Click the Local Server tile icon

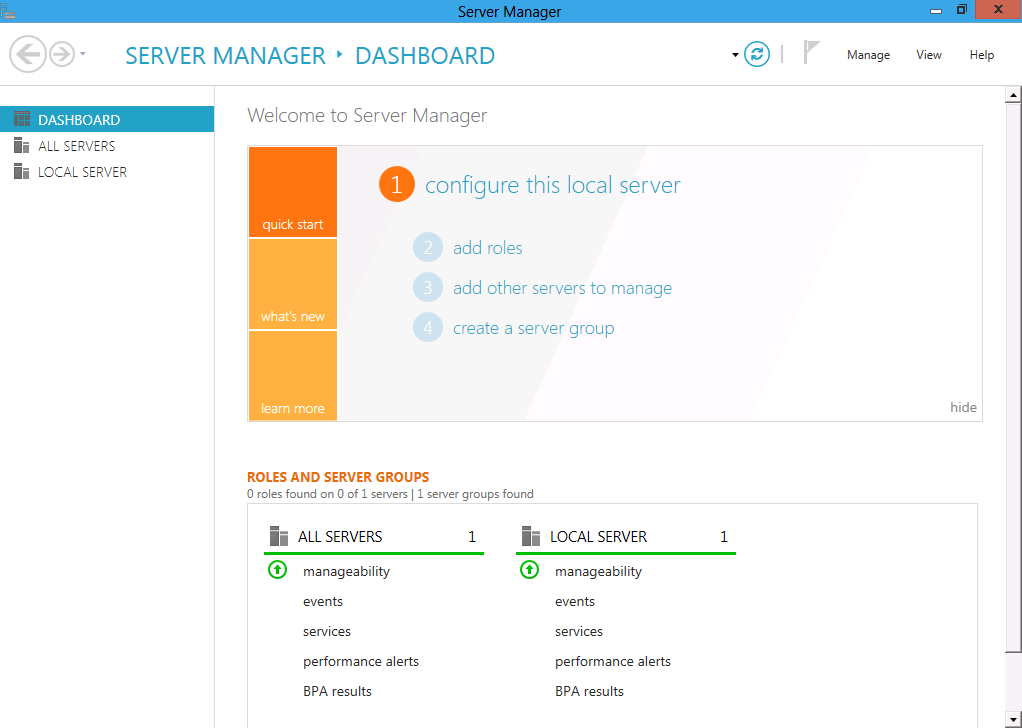[x=531, y=537]
